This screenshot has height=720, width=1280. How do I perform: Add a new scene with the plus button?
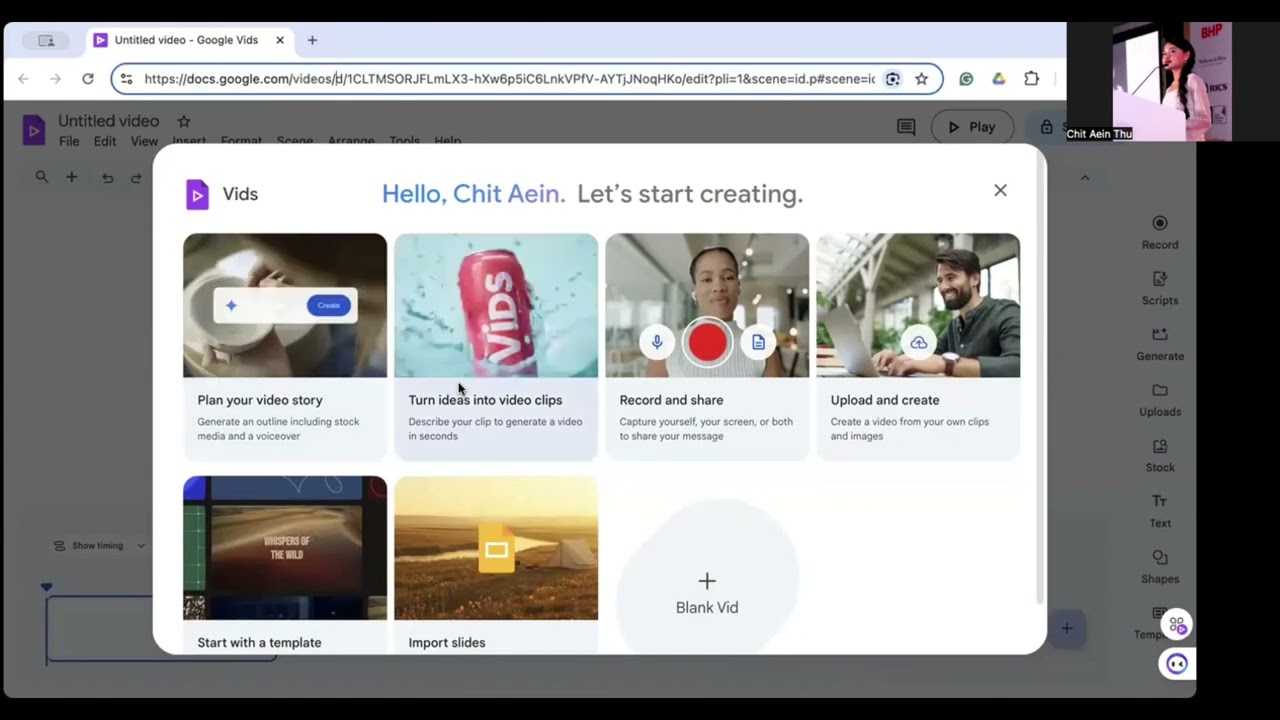pyautogui.click(x=1067, y=628)
